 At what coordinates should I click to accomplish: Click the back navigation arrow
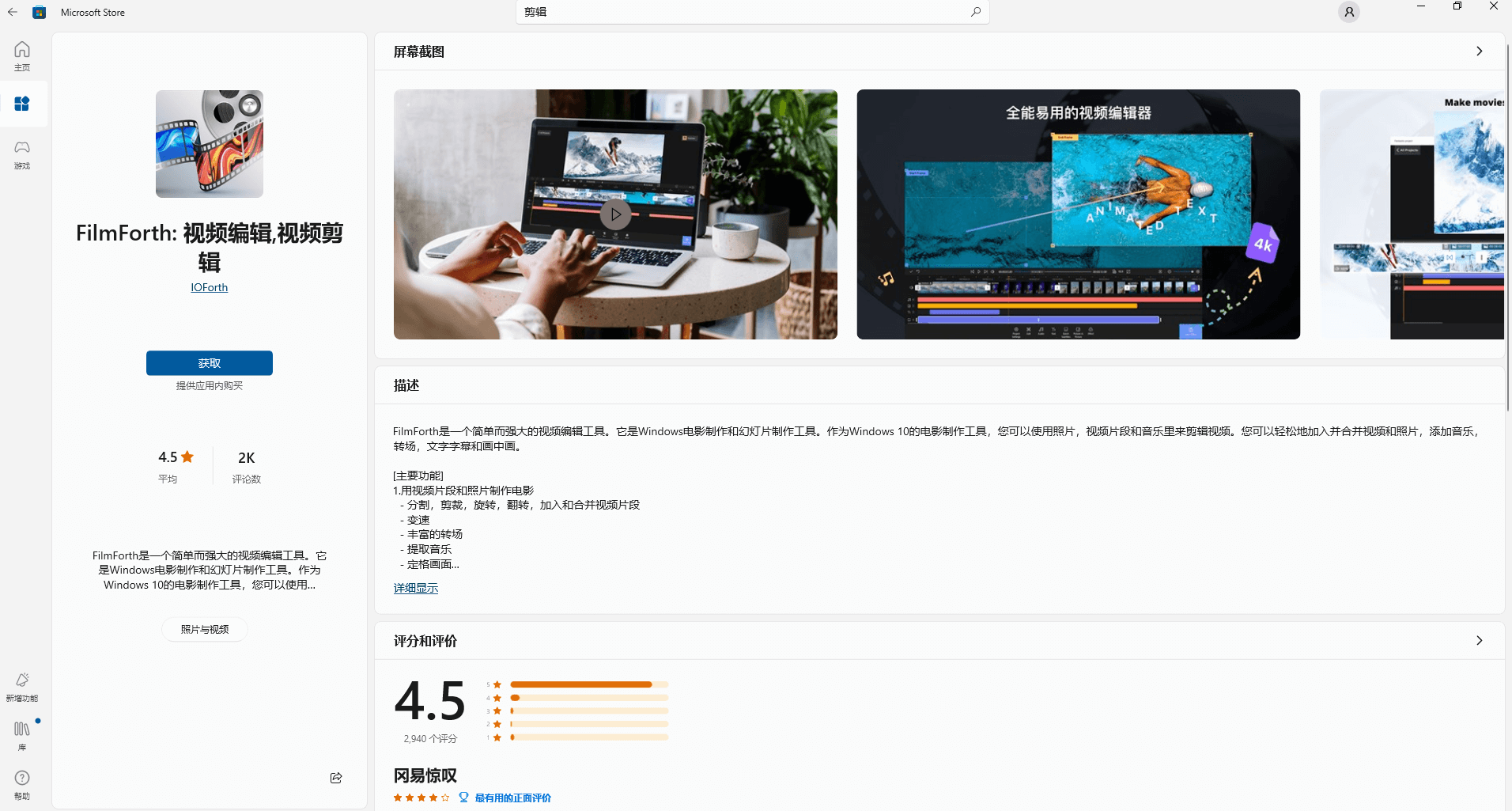click(x=12, y=12)
